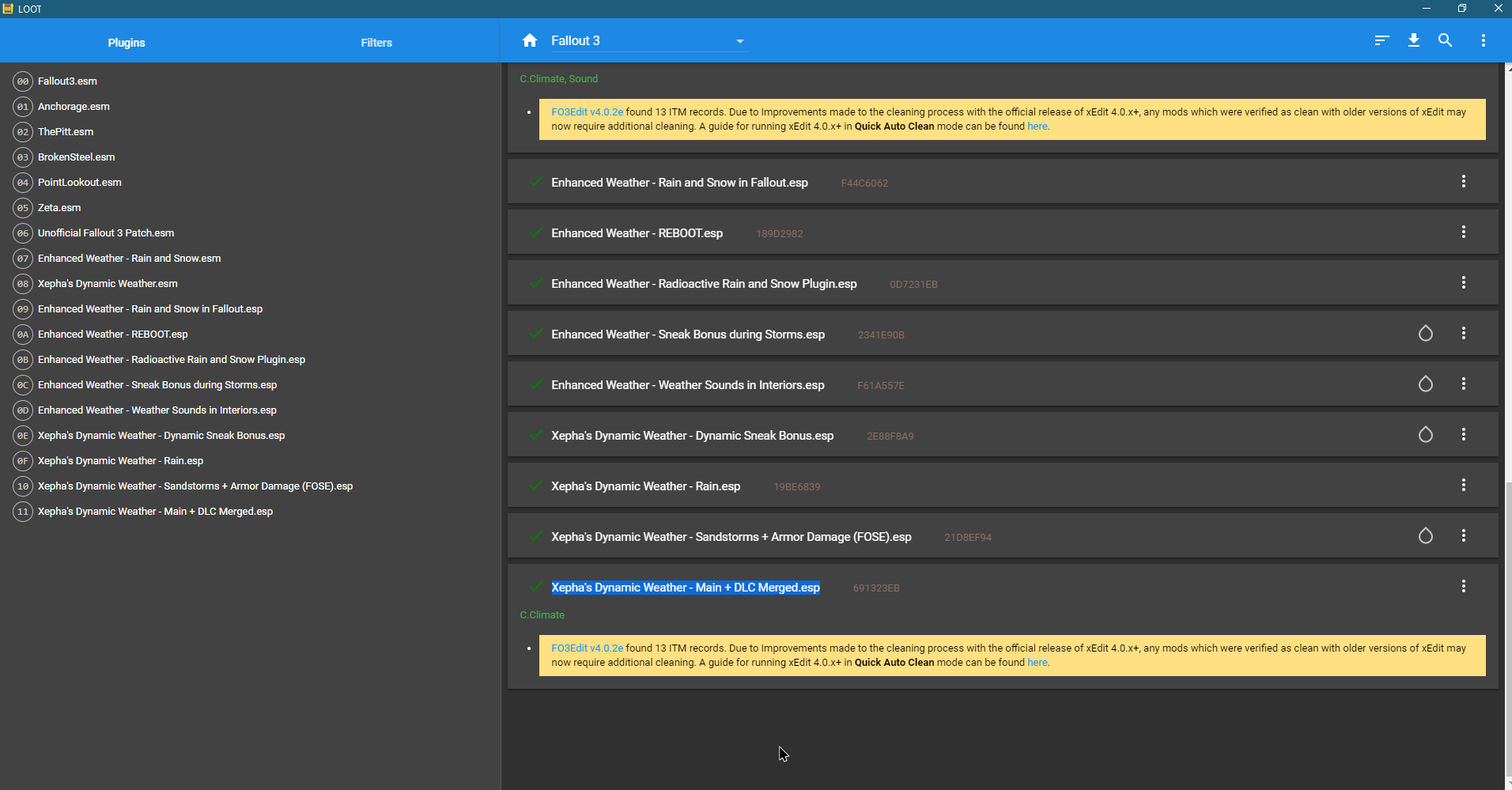The height and width of the screenshot is (790, 1512).
Task: Select Fallout3.esm in the sidebar plugin list
Action: (x=67, y=81)
